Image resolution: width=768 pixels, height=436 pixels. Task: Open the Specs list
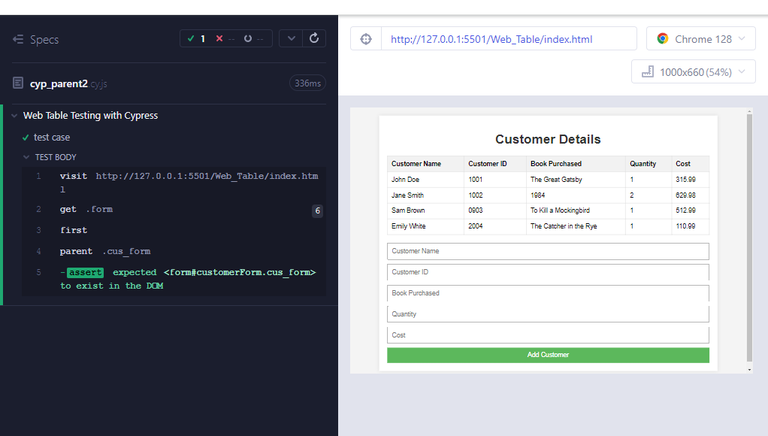click(36, 40)
